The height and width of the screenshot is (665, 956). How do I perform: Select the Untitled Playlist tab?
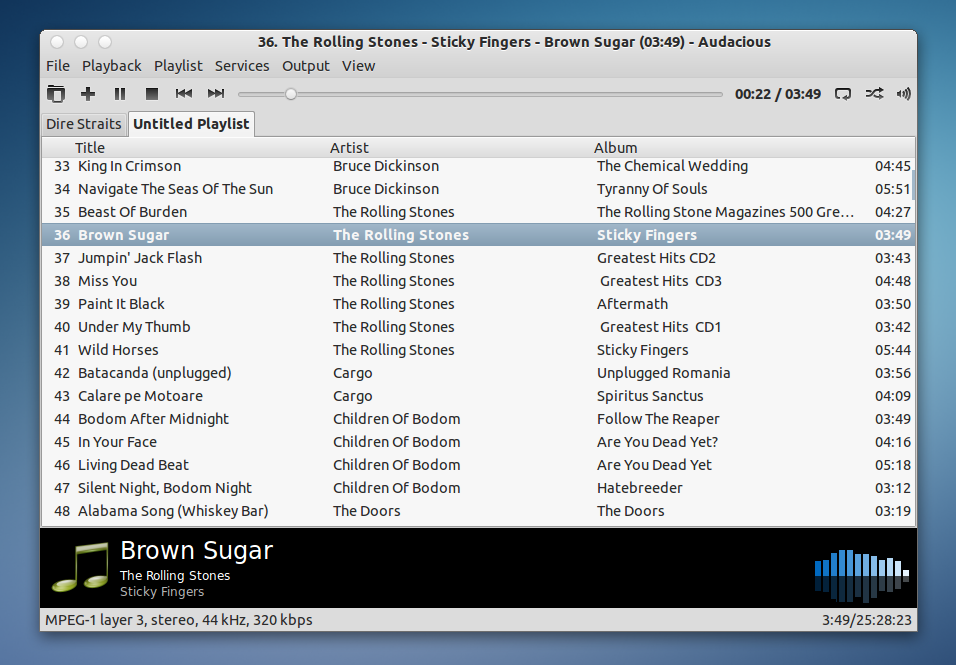click(191, 124)
